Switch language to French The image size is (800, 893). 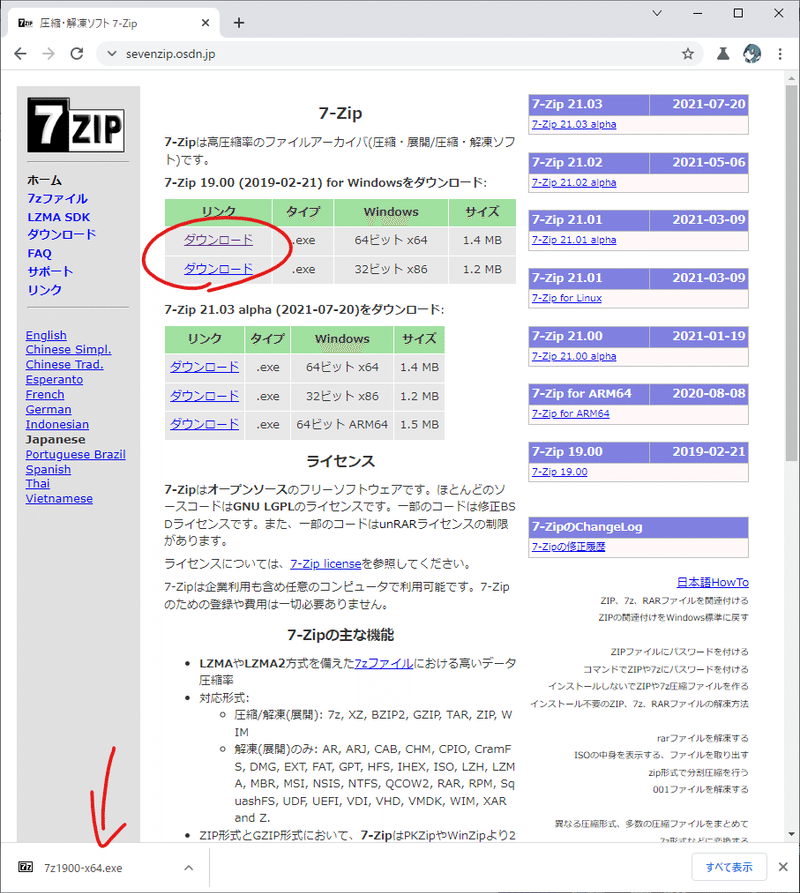pos(45,395)
